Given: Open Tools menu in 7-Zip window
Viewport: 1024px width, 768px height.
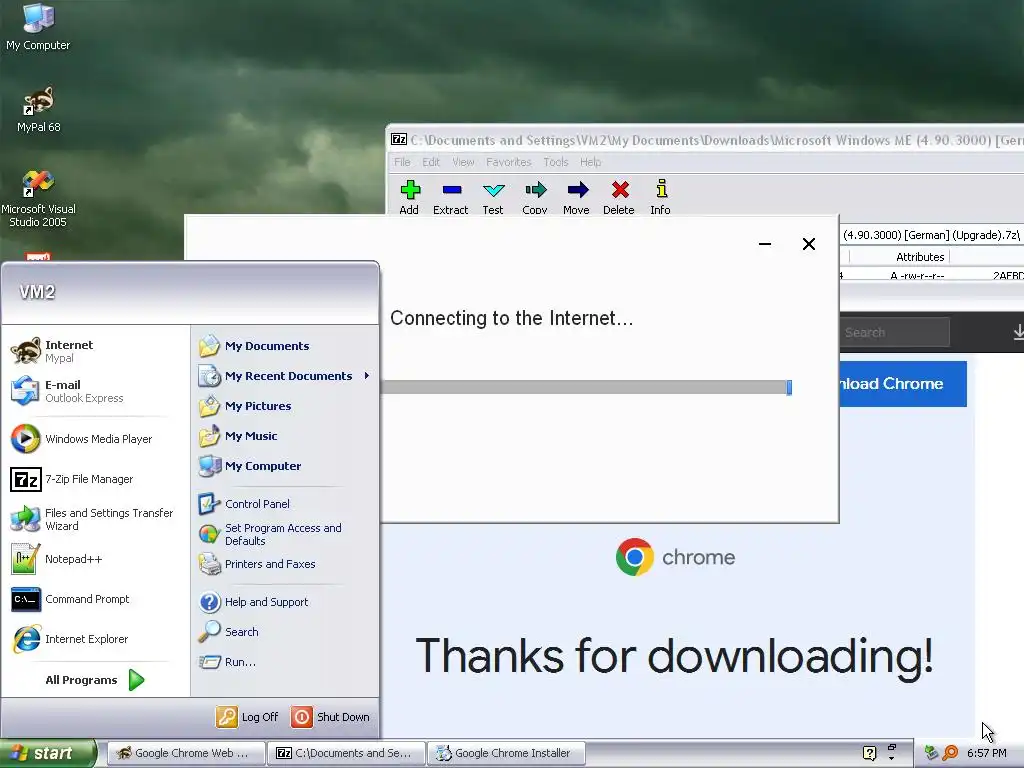Looking at the screenshot, I should point(556,162).
